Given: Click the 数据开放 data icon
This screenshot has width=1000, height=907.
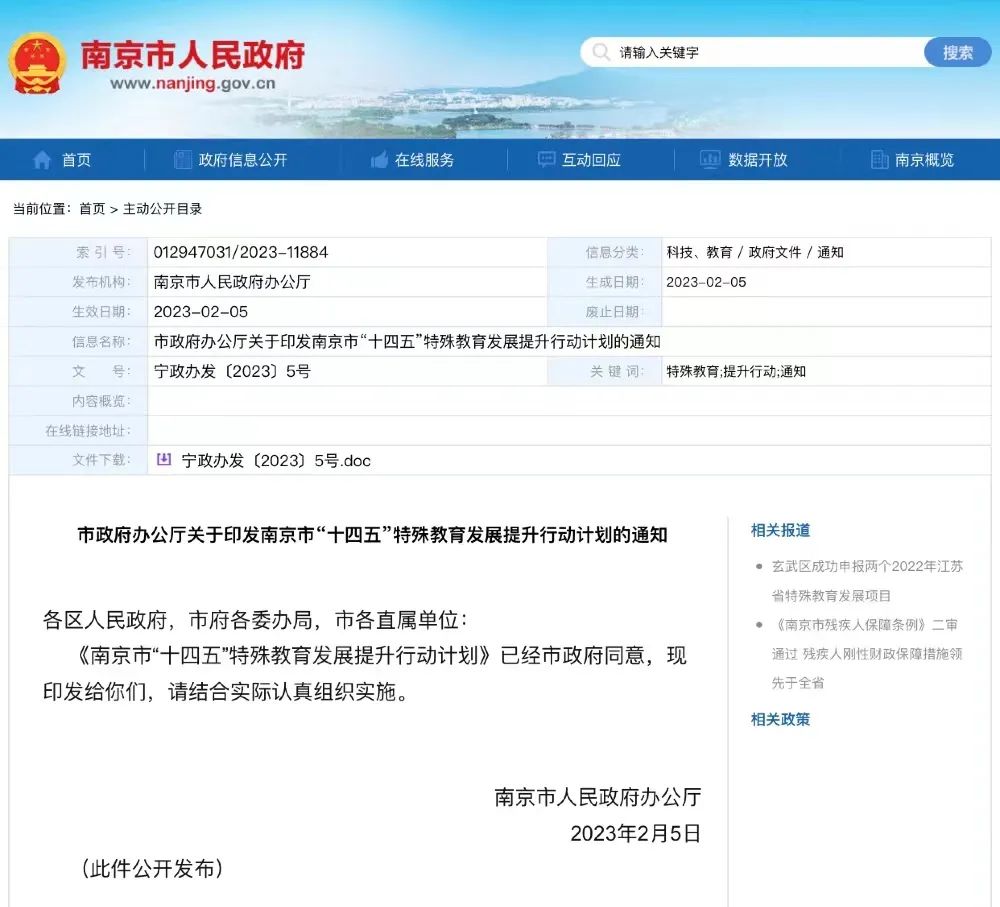Looking at the screenshot, I should pyautogui.click(x=710, y=158).
